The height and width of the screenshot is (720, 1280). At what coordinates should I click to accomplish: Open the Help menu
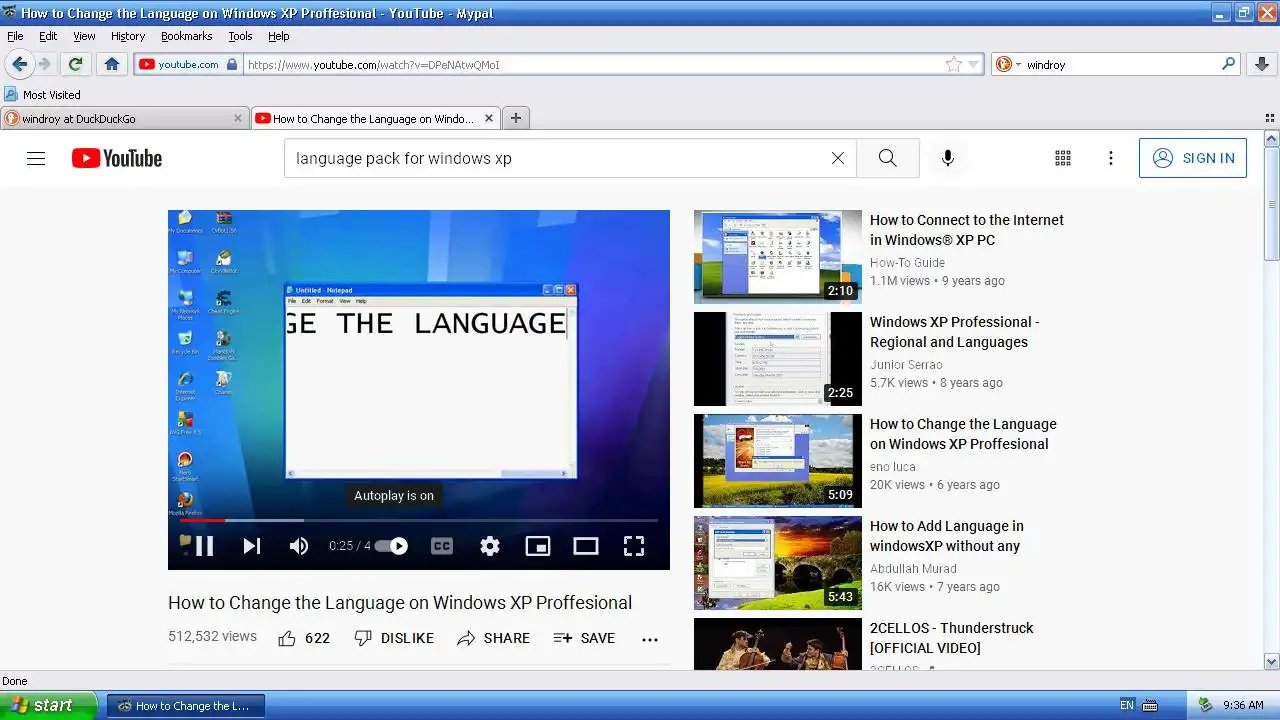(278, 36)
